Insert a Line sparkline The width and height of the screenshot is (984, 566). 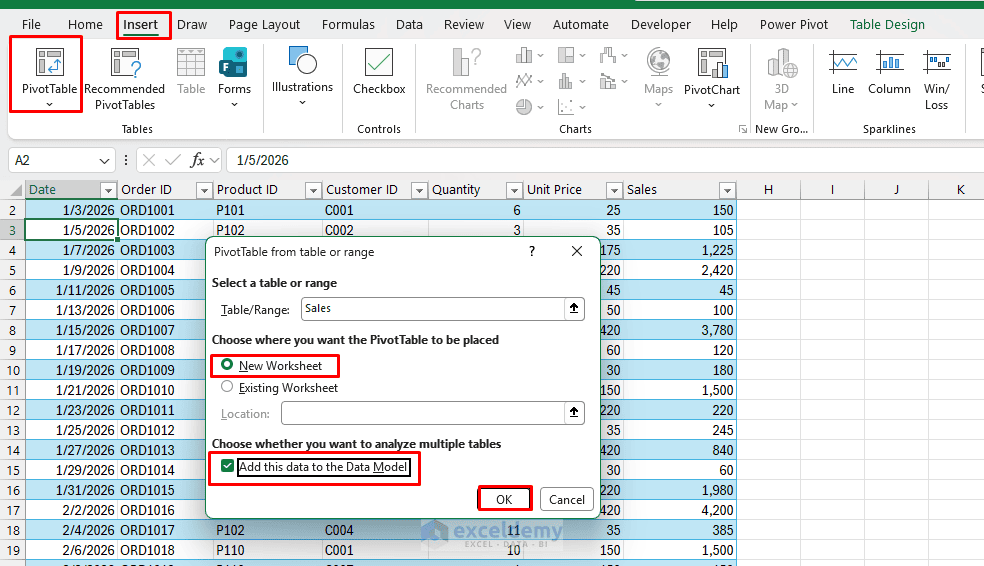843,72
